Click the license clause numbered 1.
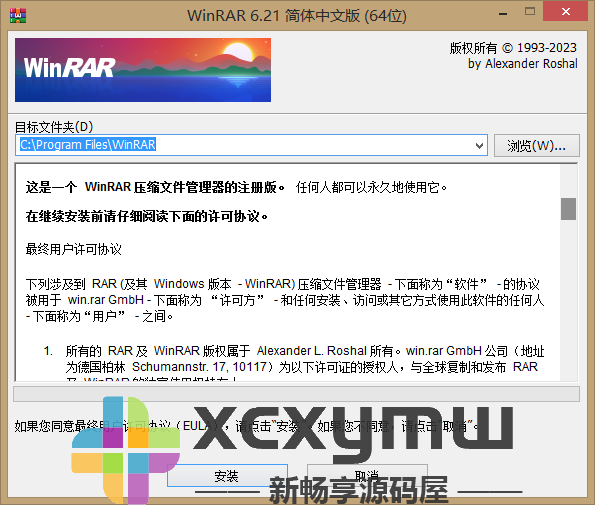 [294, 362]
